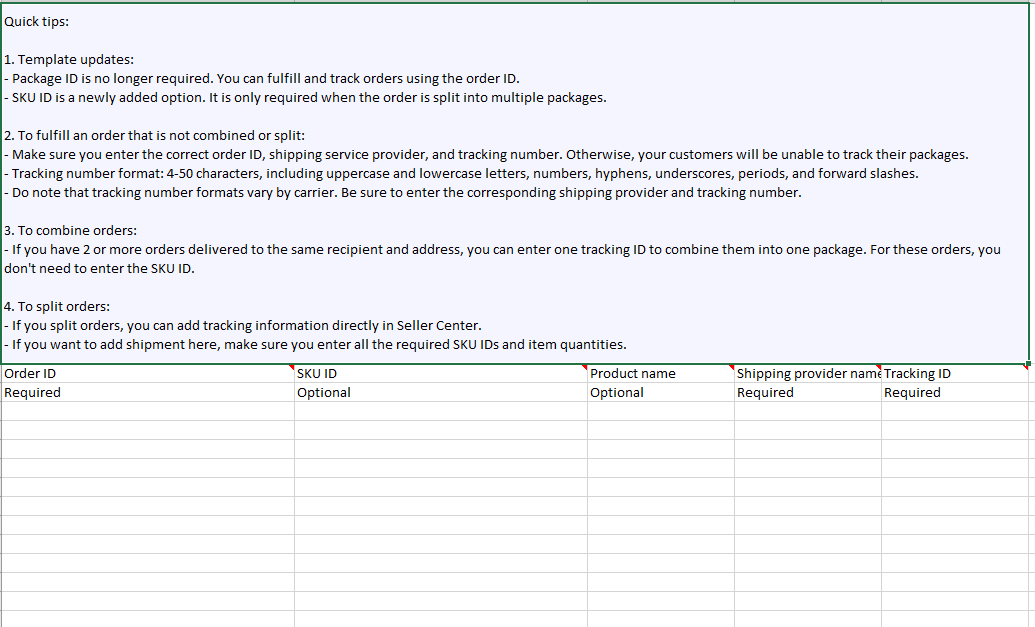Click red comment marker on Tracking ID cell
The height and width of the screenshot is (627, 1035).
tap(1026, 368)
